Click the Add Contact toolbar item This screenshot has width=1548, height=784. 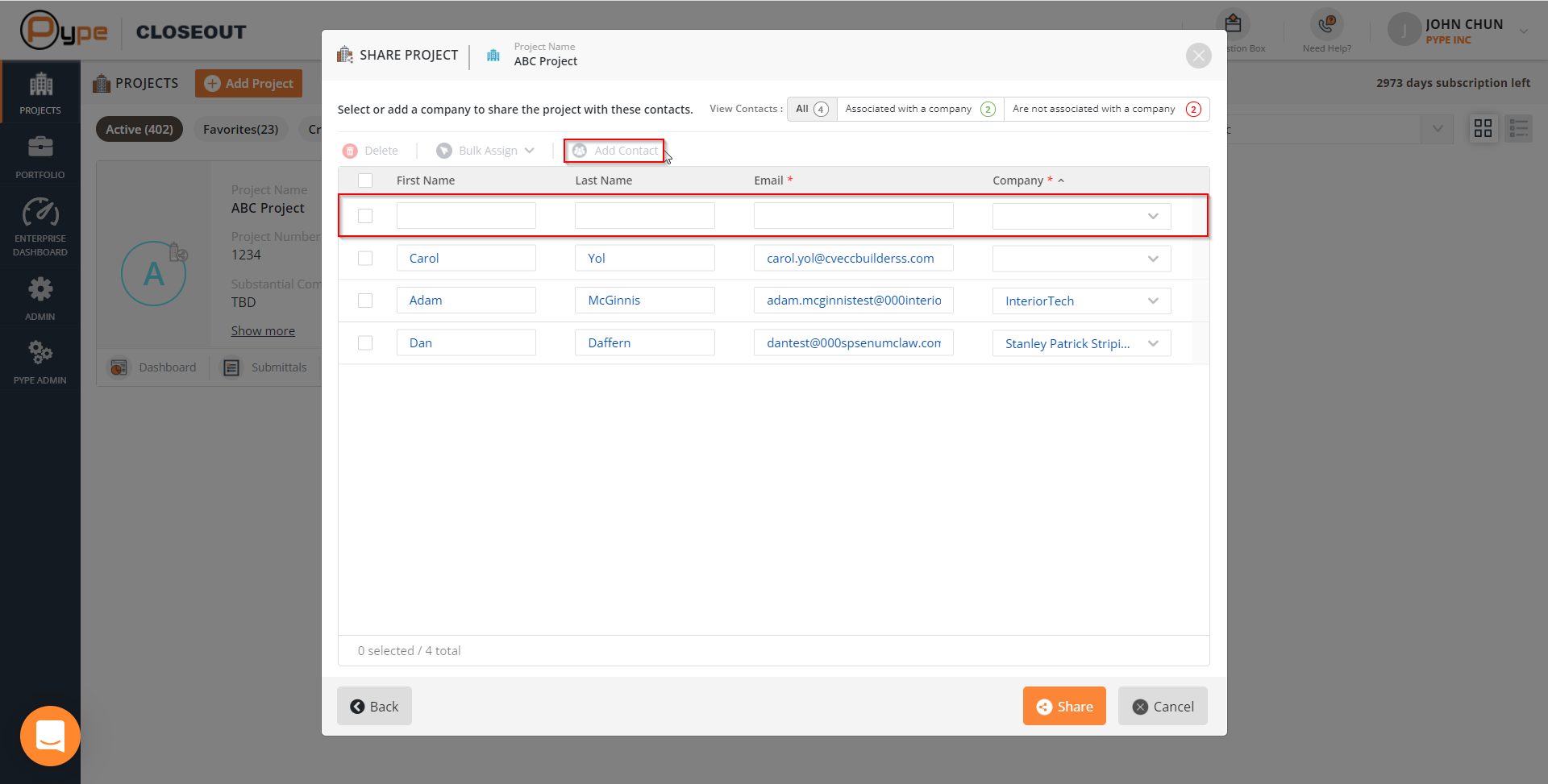point(614,151)
